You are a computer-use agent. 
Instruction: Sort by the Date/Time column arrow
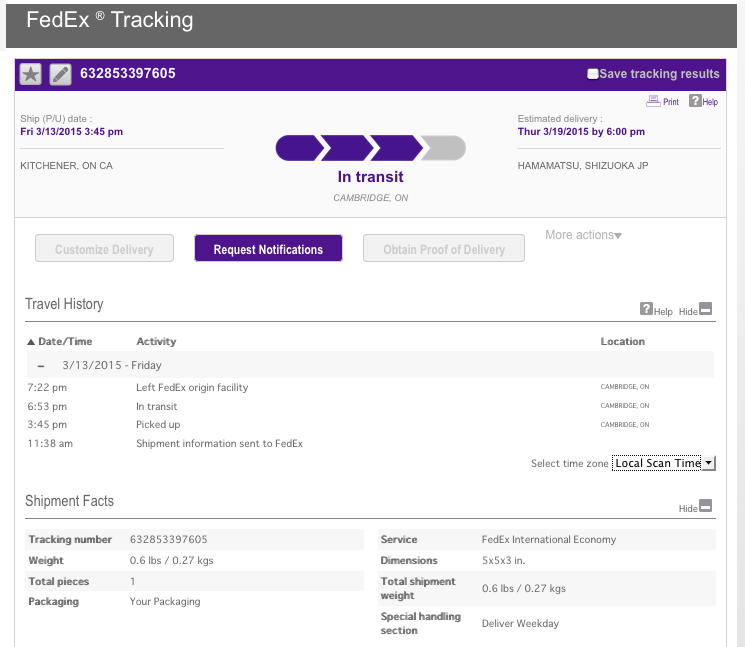pos(31,342)
